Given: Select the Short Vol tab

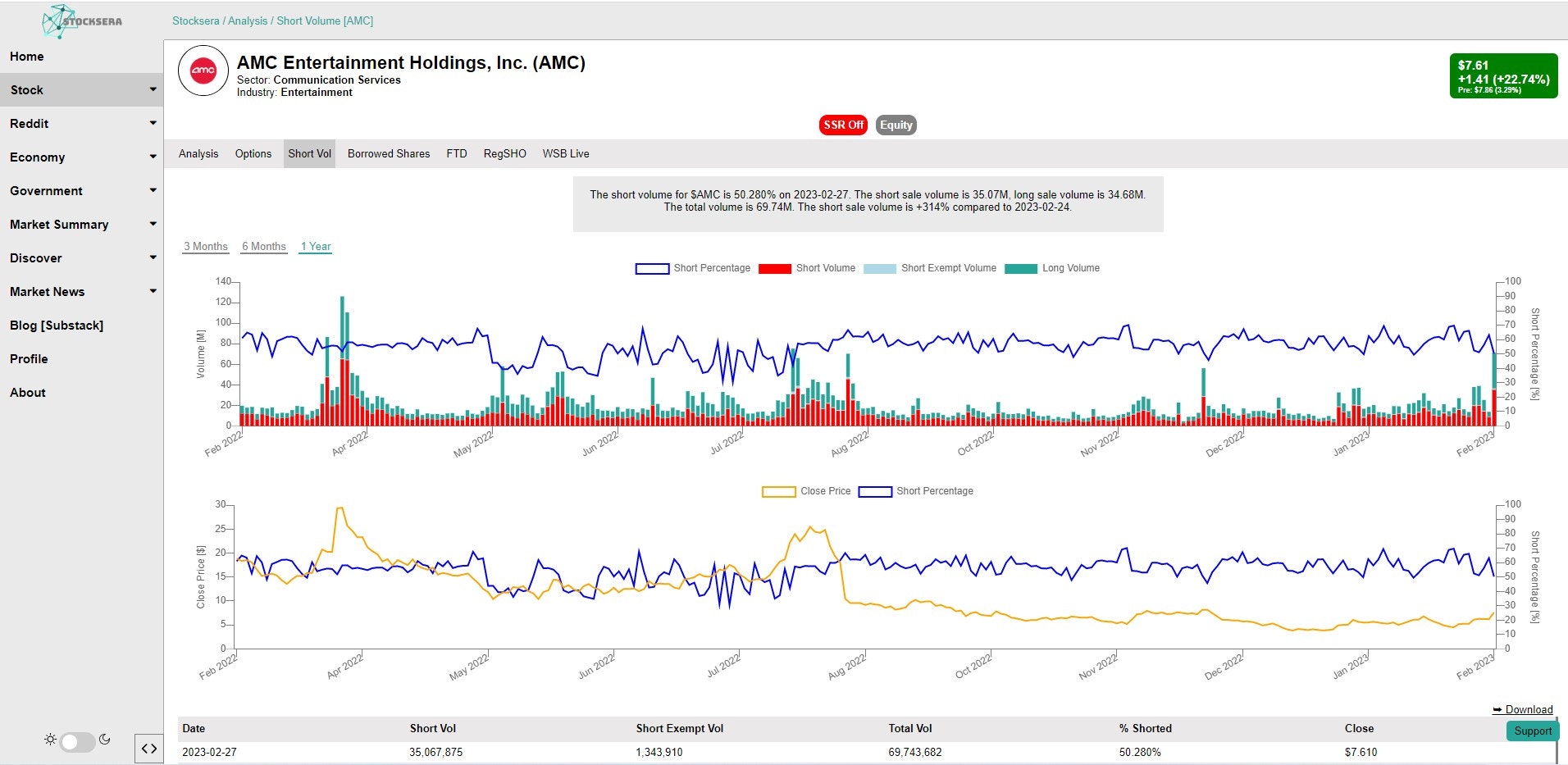Looking at the screenshot, I should point(309,153).
